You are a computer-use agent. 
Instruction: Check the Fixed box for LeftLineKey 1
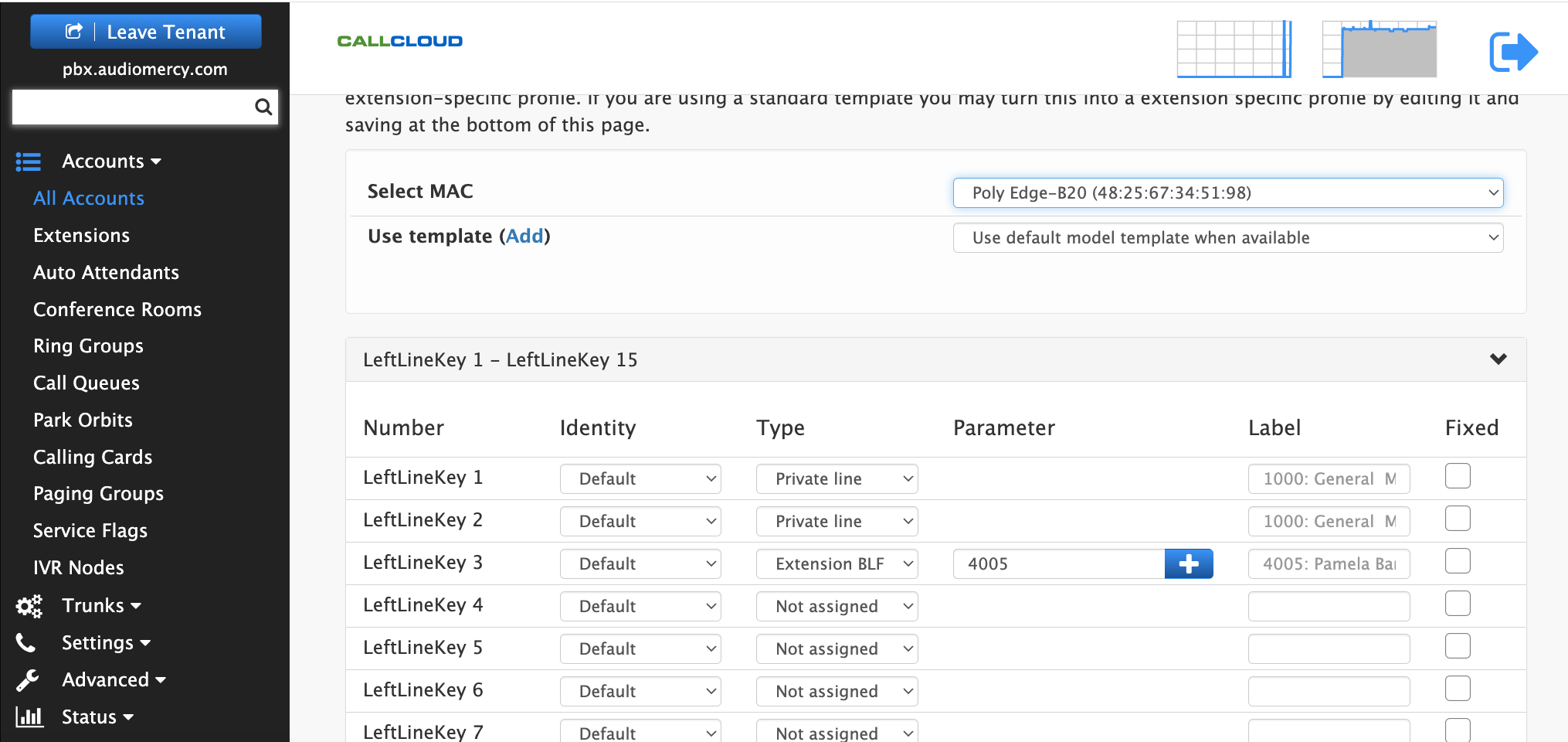[1458, 476]
